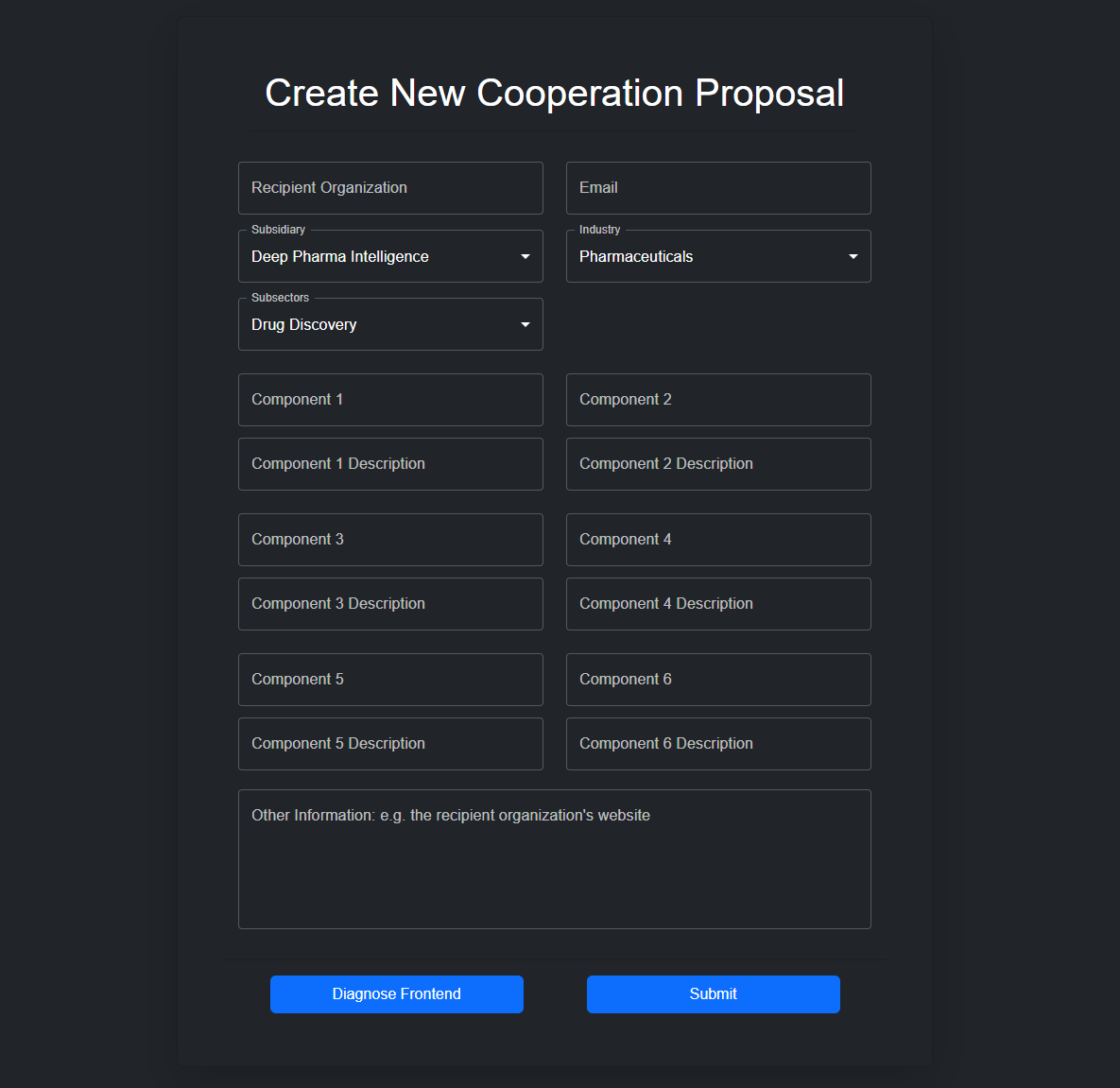The width and height of the screenshot is (1120, 1088).
Task: Submit the cooperation proposal
Action: click(714, 994)
